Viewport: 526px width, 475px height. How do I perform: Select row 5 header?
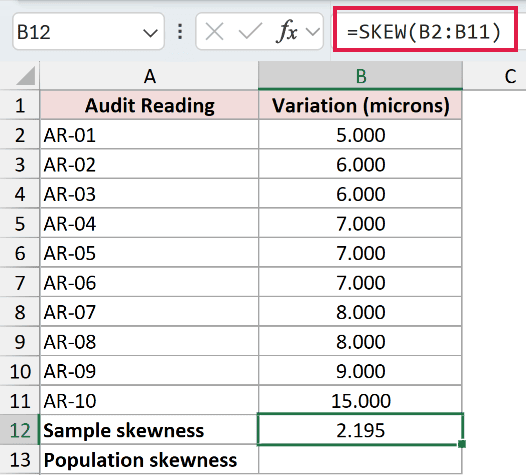pyautogui.click(x=20, y=223)
